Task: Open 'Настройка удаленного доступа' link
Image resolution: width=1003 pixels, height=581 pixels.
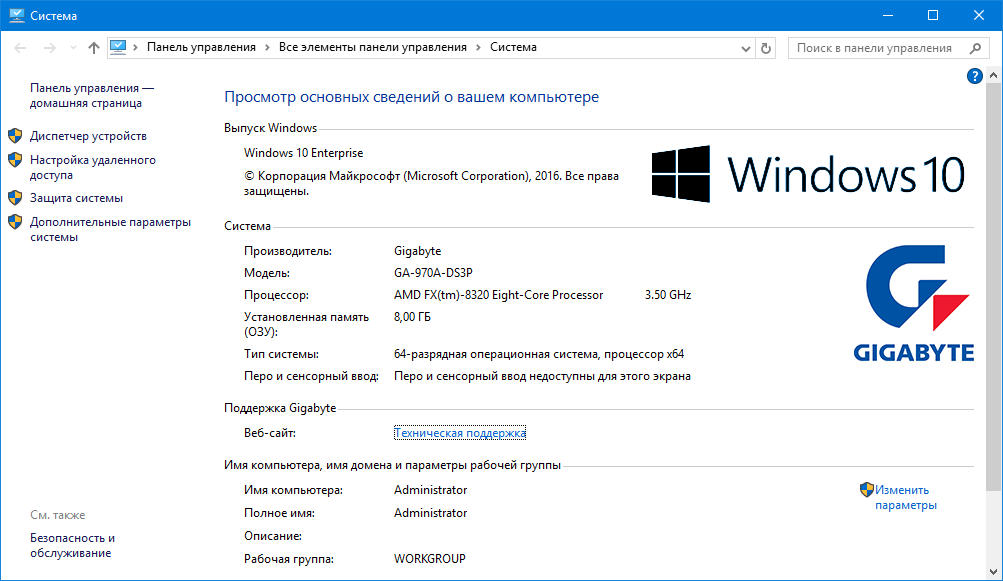Action: [x=93, y=167]
